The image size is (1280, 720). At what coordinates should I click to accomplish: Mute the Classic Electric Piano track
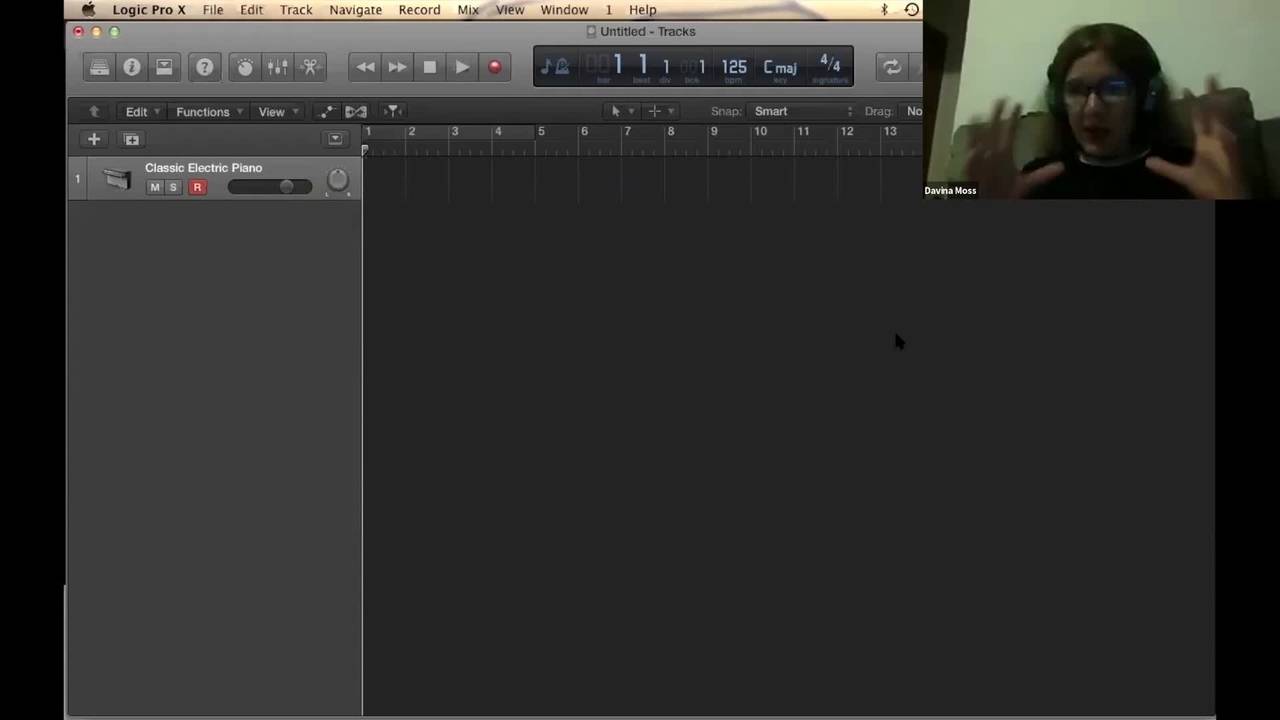tap(154, 187)
